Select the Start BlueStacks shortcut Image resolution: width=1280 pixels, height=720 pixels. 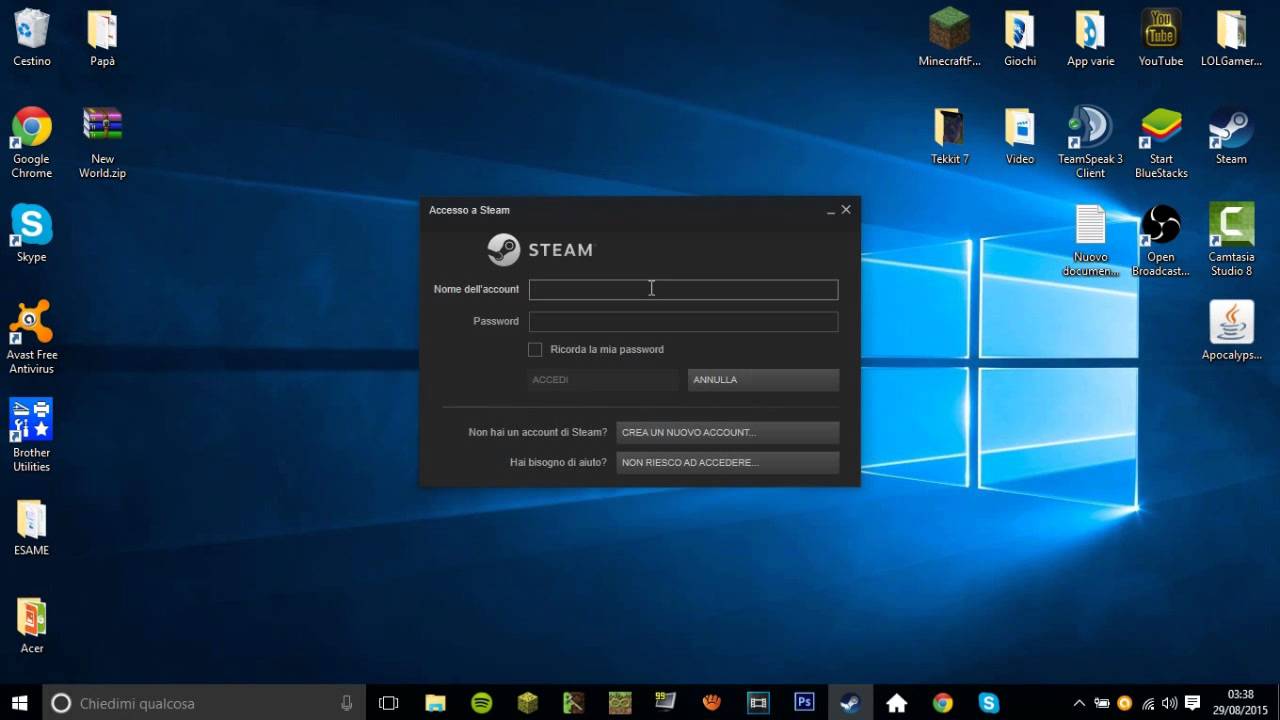[x=1161, y=143]
